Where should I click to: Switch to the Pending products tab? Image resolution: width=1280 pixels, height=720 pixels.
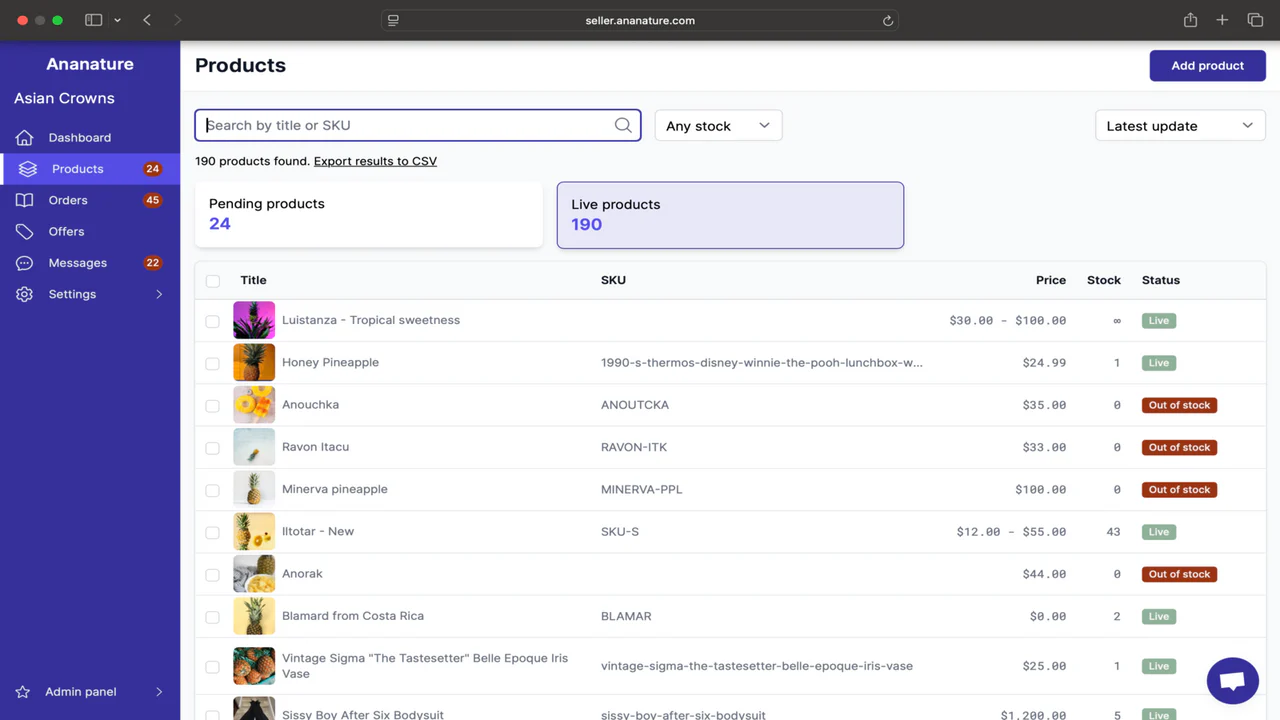(x=368, y=214)
